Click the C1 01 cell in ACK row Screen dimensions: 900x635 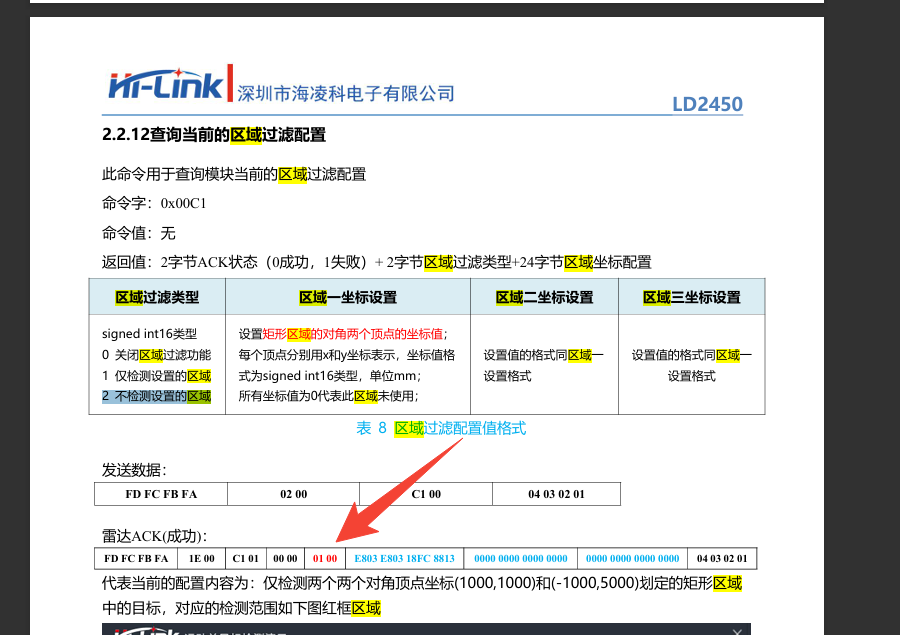246,558
